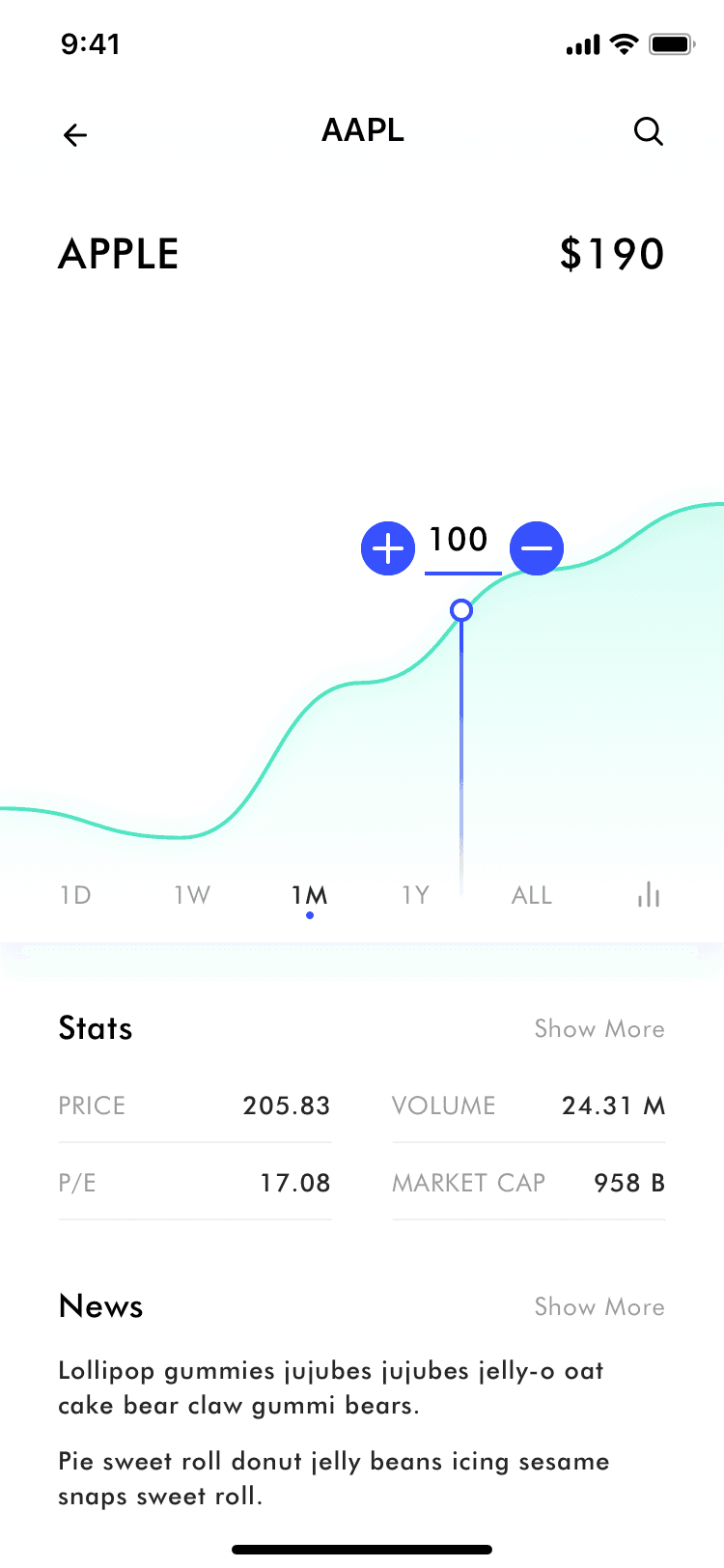Click the quantity field showing 100
The image size is (724, 1568).
pos(459,541)
